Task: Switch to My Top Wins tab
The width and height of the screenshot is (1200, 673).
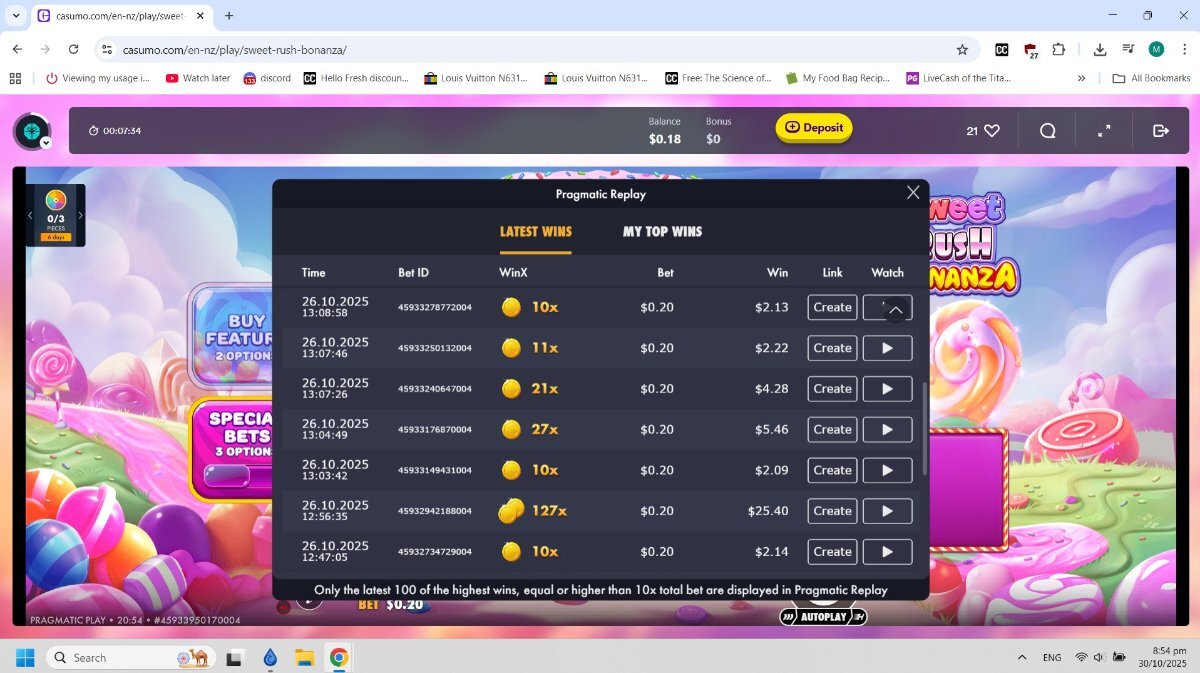Action: (662, 232)
